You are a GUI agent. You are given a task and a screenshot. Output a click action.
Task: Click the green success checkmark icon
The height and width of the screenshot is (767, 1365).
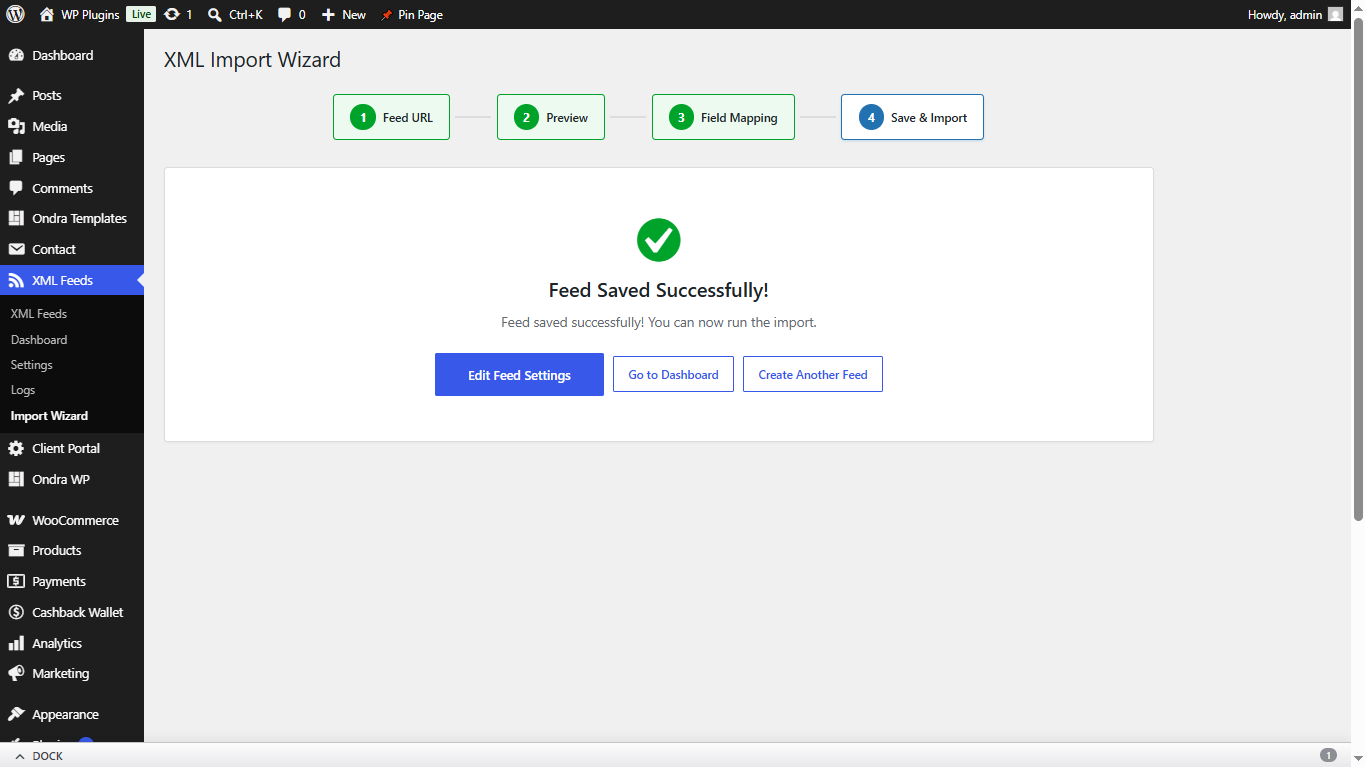click(659, 240)
